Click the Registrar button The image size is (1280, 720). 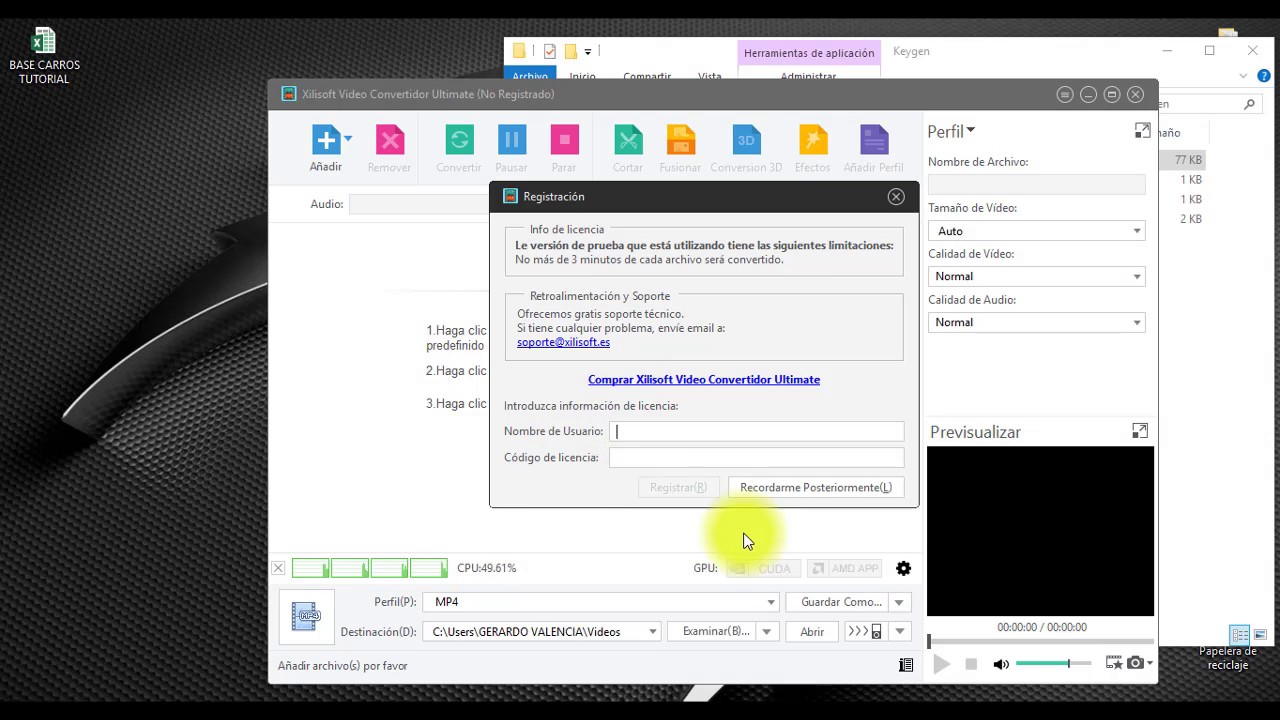pos(678,488)
